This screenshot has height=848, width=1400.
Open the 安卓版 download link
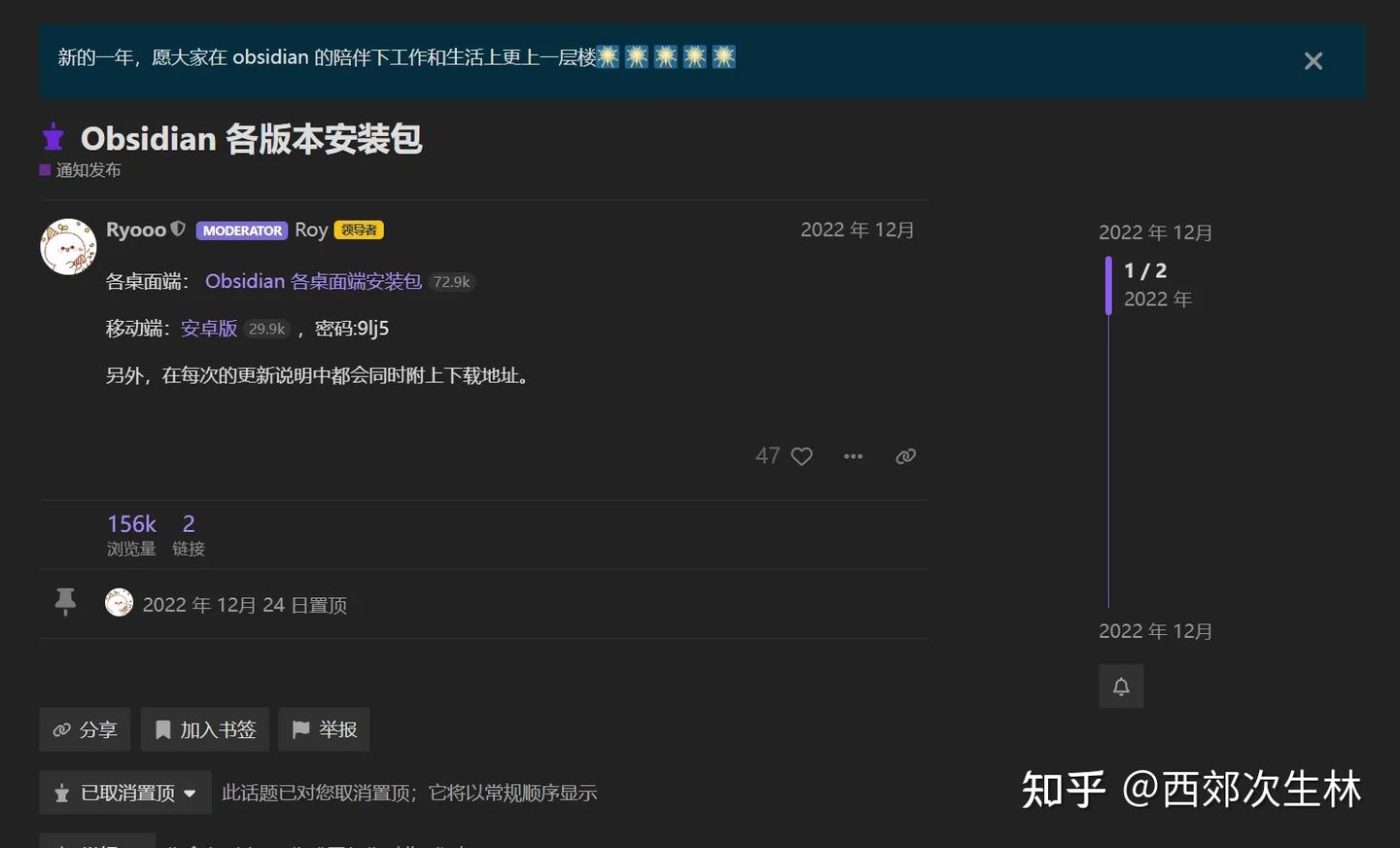click(x=208, y=329)
